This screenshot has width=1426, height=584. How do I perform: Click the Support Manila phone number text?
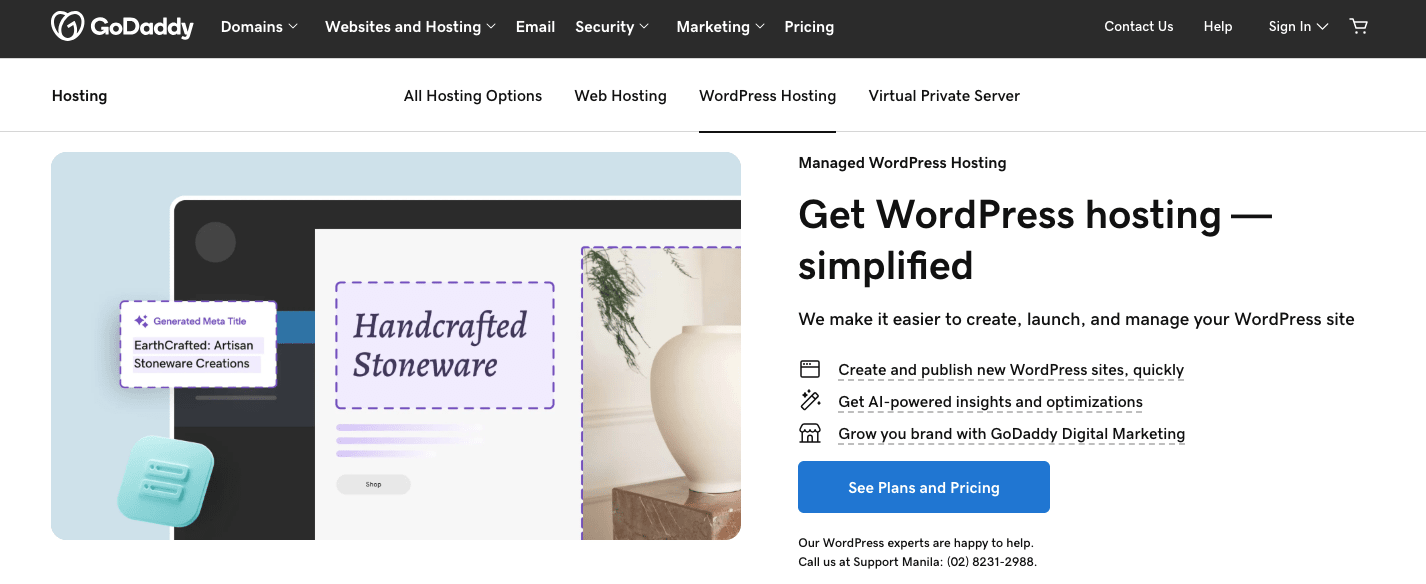[x=917, y=561]
